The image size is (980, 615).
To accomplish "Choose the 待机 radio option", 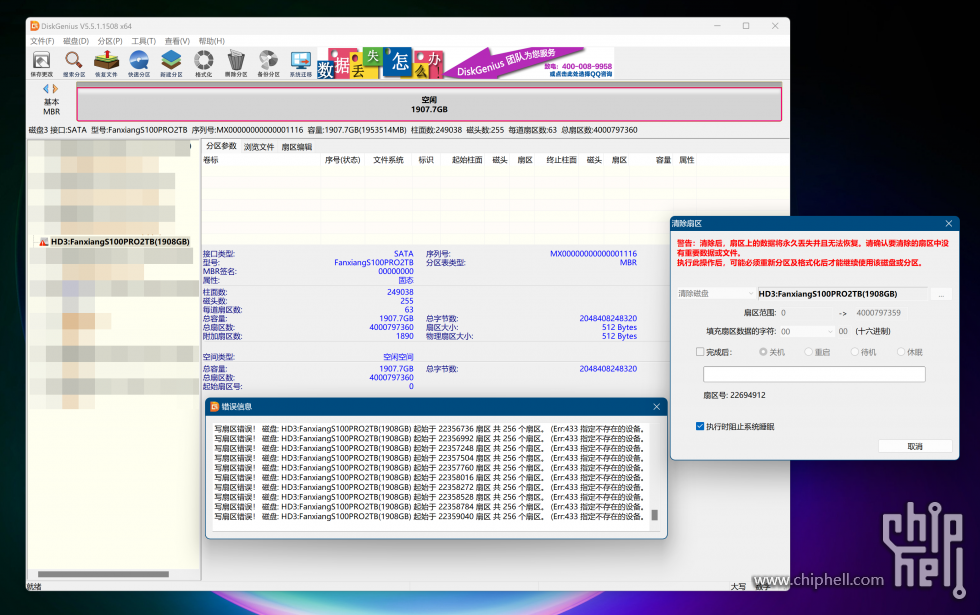I will click(x=854, y=352).
